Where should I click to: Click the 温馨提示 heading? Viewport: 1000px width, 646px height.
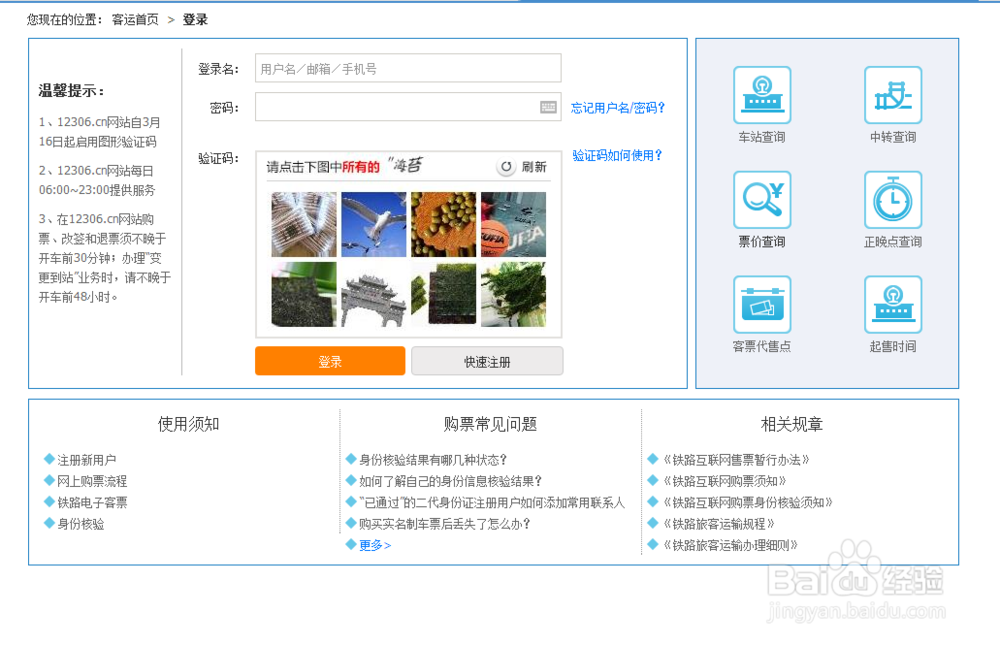point(71,91)
